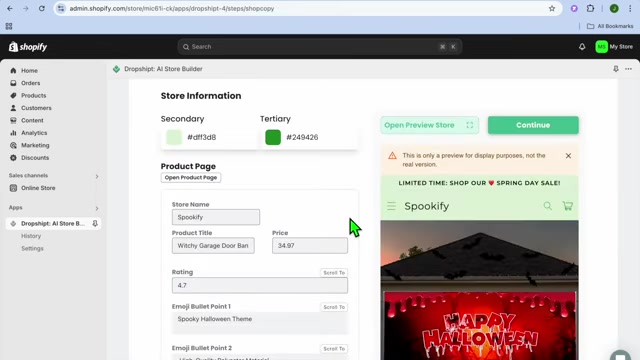The height and width of the screenshot is (360, 640).
Task: Expand the Sales channels section chevron
Action: (97, 176)
